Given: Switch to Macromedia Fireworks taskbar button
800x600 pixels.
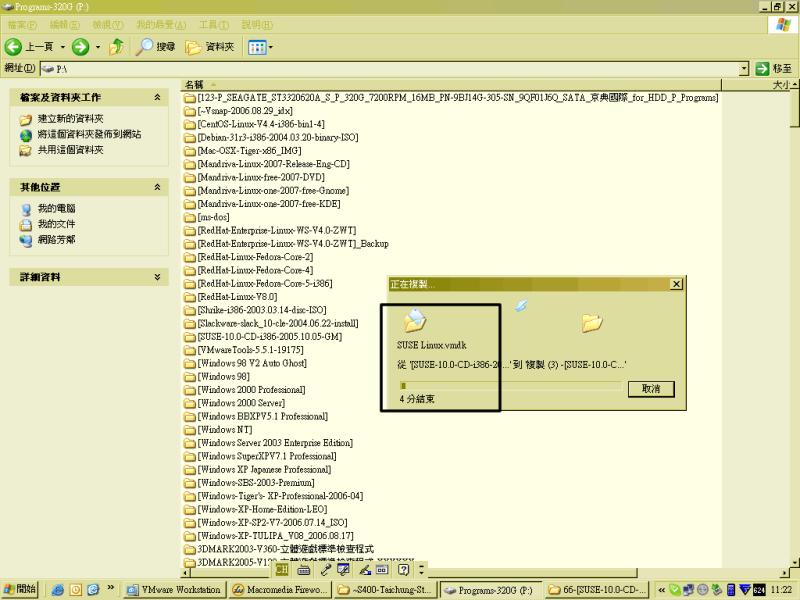Looking at the screenshot, I should 280,590.
